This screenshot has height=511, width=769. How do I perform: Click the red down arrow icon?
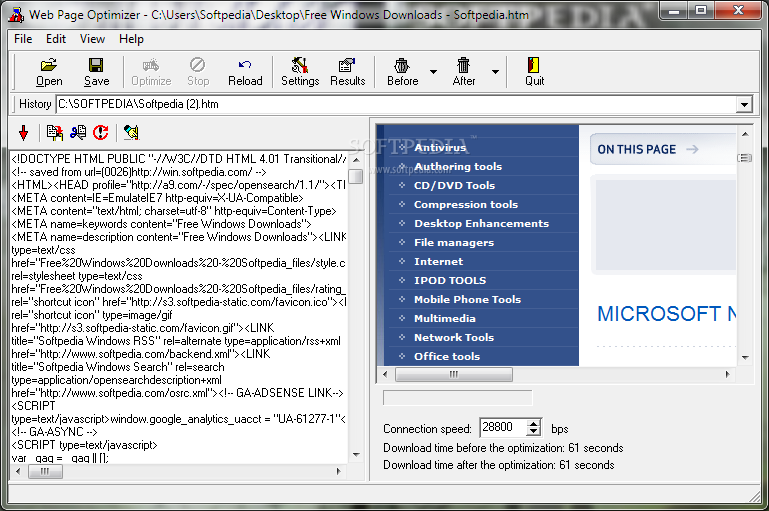tap(24, 132)
